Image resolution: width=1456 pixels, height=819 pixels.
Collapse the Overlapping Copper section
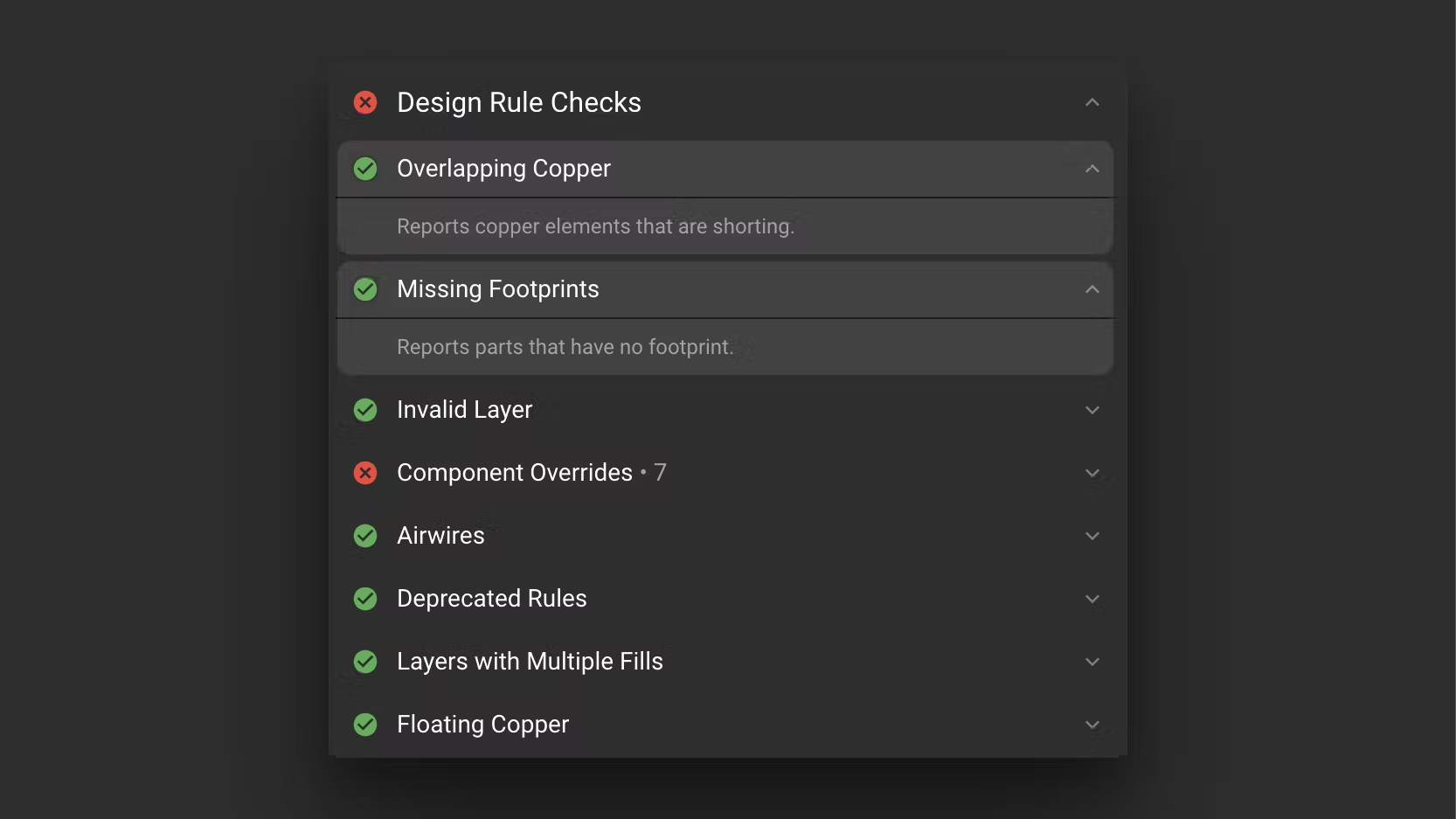tap(1092, 168)
